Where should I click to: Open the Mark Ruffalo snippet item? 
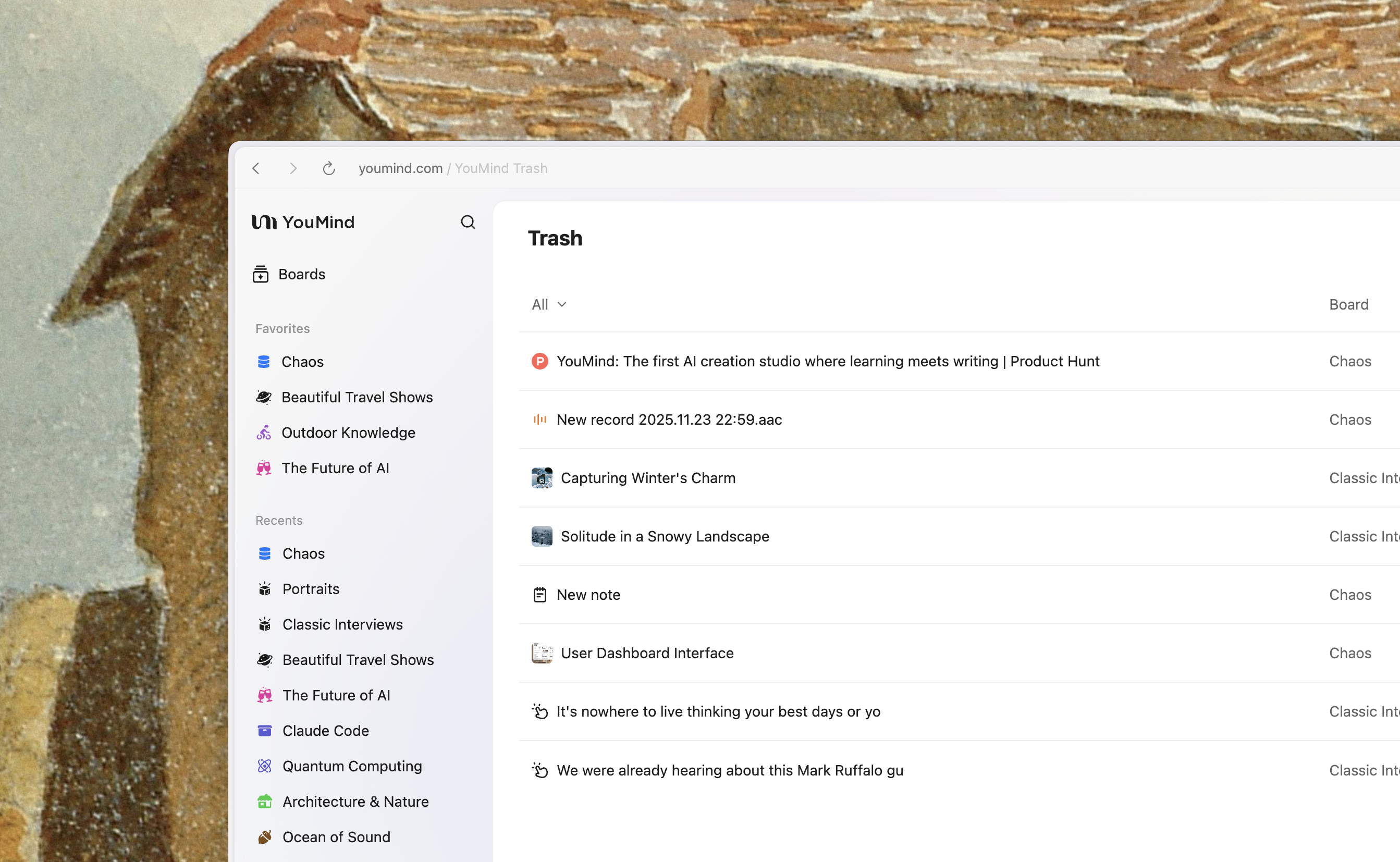click(730, 770)
